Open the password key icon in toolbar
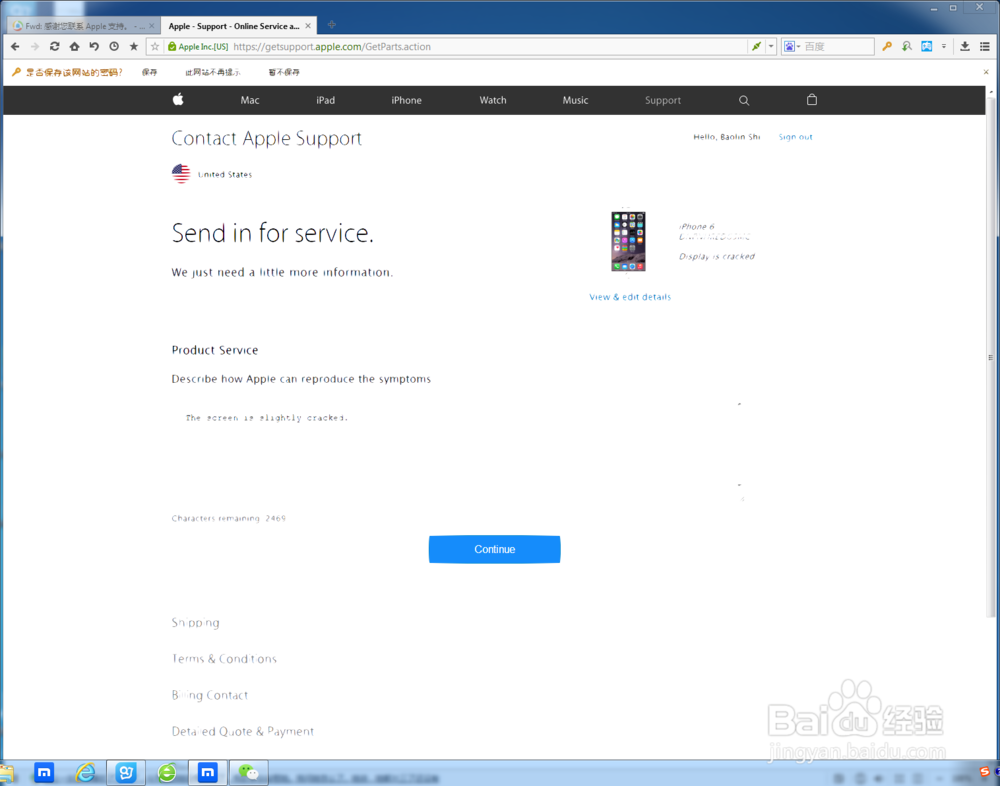The width and height of the screenshot is (1000, 786). tap(887, 47)
